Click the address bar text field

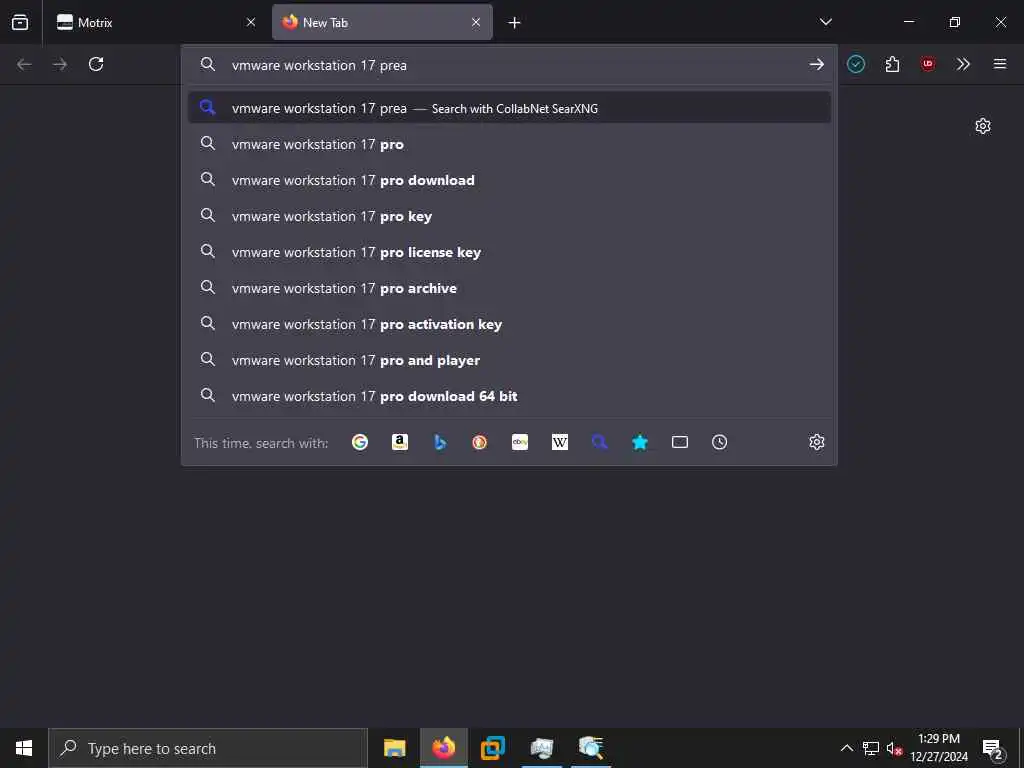click(509, 65)
